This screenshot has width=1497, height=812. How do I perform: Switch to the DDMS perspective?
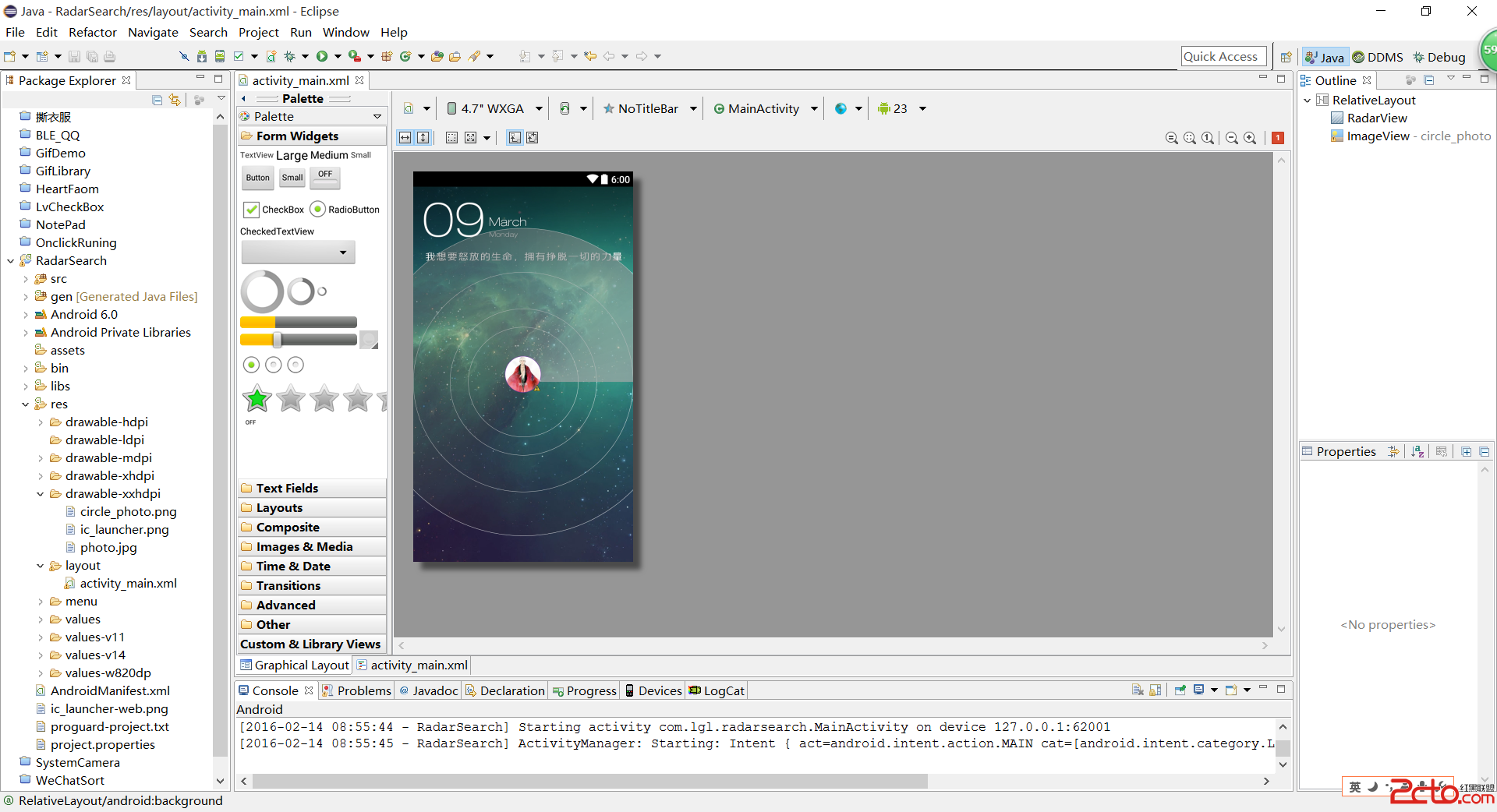click(x=1378, y=57)
